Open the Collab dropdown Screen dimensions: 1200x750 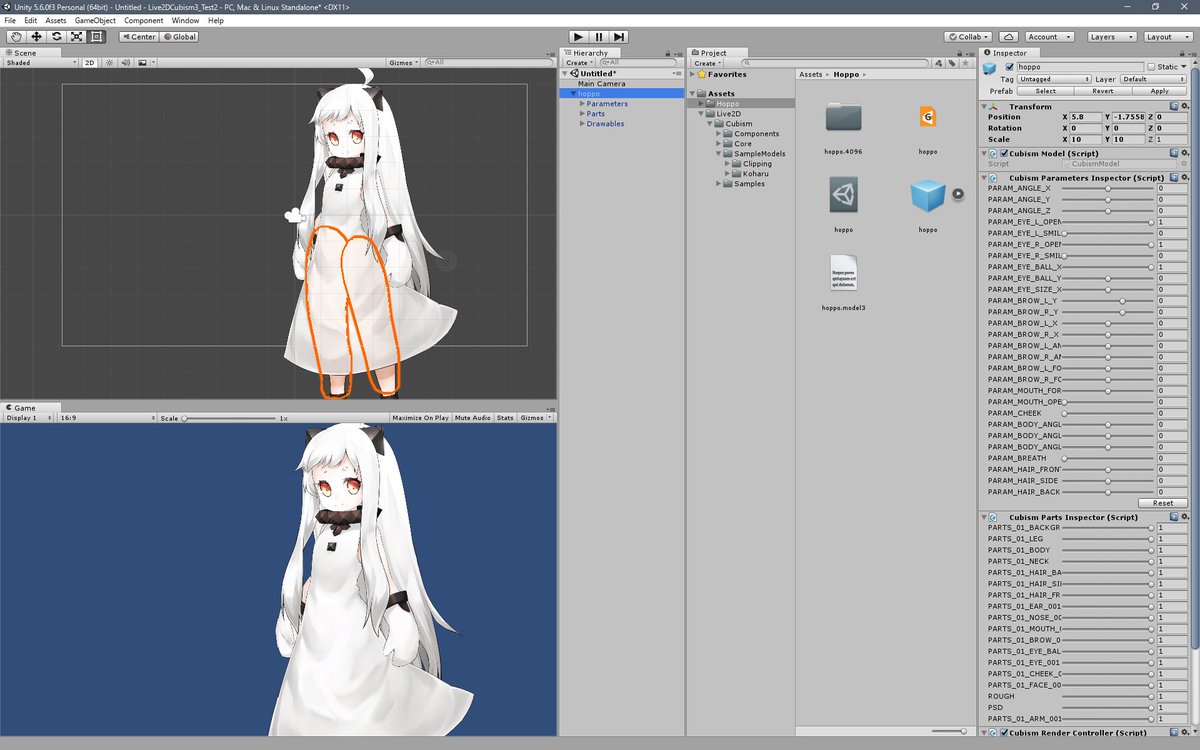(x=969, y=37)
